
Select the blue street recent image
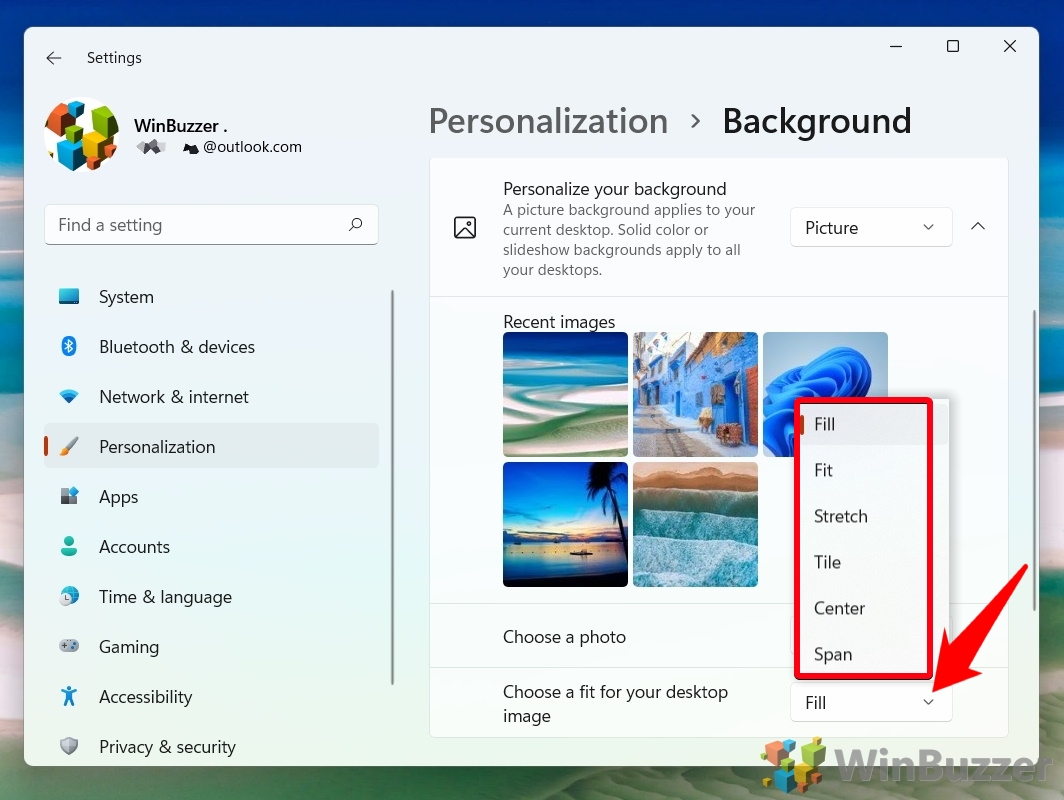tap(695, 394)
